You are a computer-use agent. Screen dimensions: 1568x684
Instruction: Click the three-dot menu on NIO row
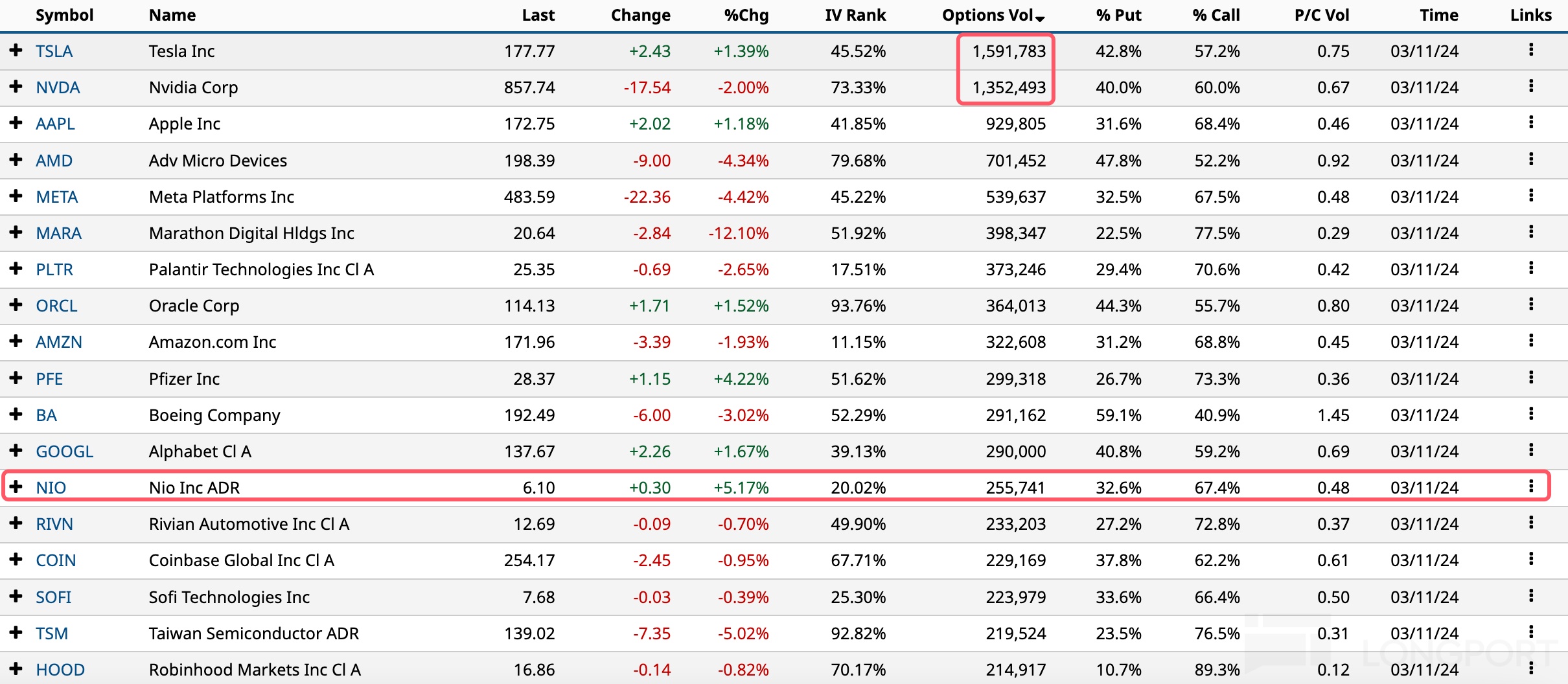pos(1530,486)
